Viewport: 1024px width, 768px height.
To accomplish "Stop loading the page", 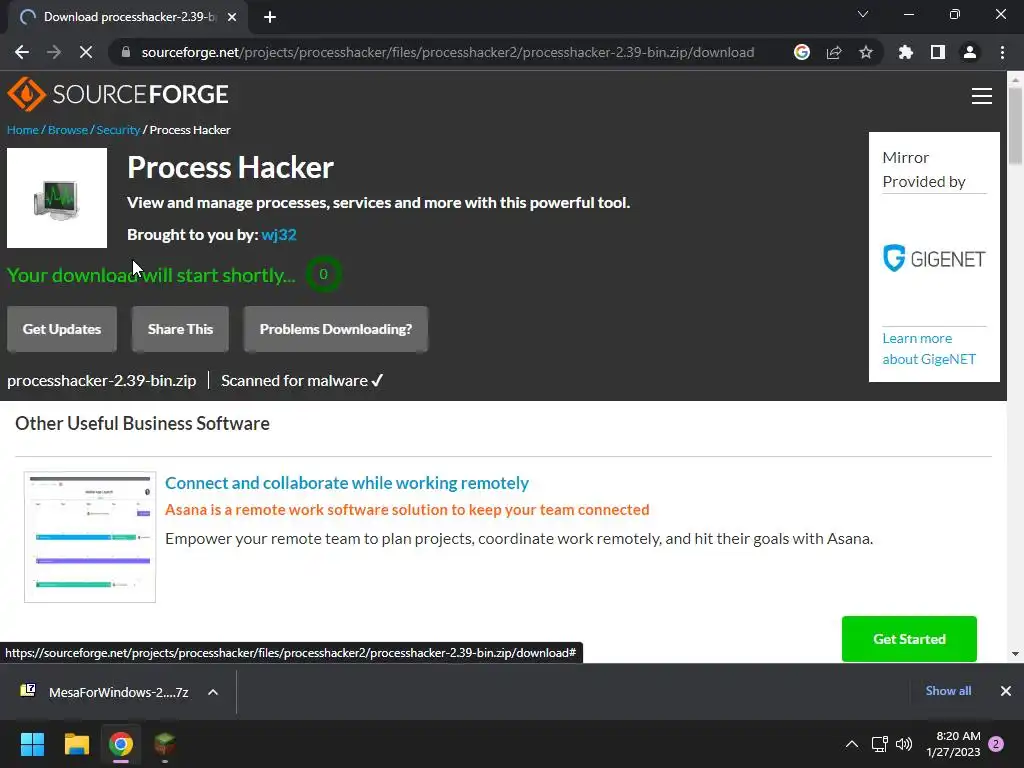I will tap(86, 52).
